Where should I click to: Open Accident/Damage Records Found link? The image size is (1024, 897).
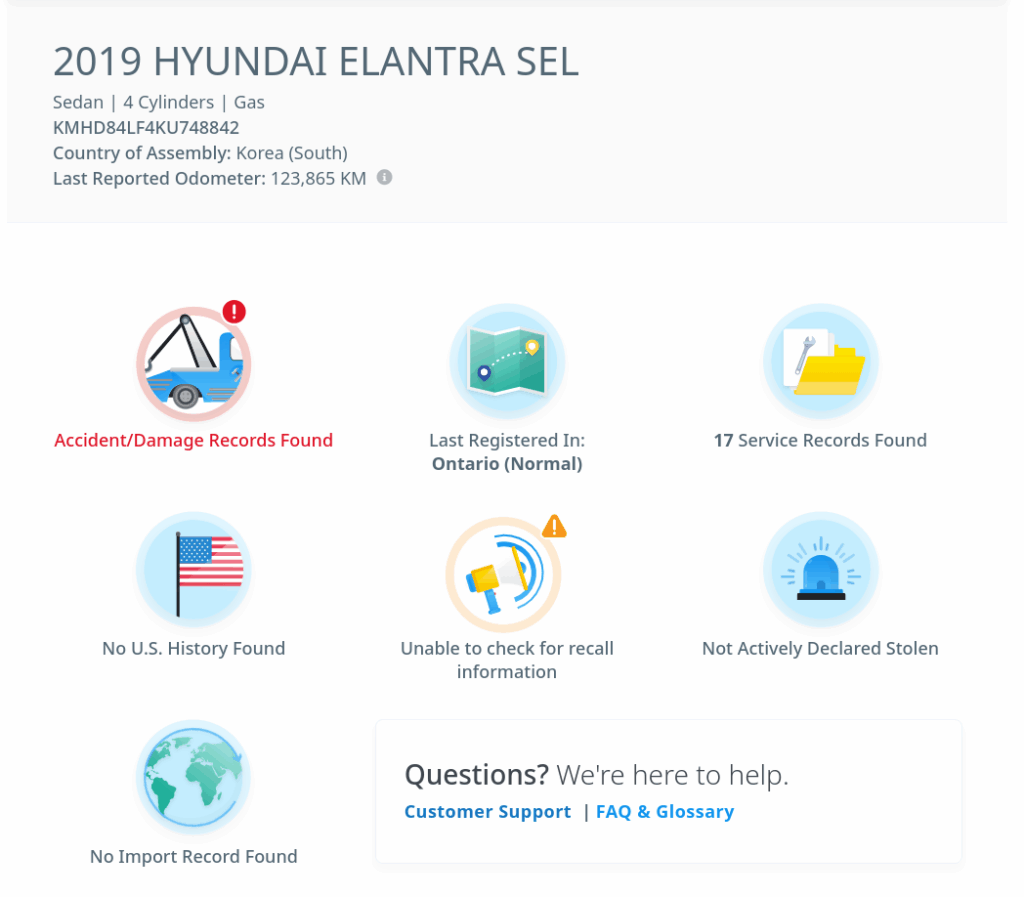(x=193, y=441)
